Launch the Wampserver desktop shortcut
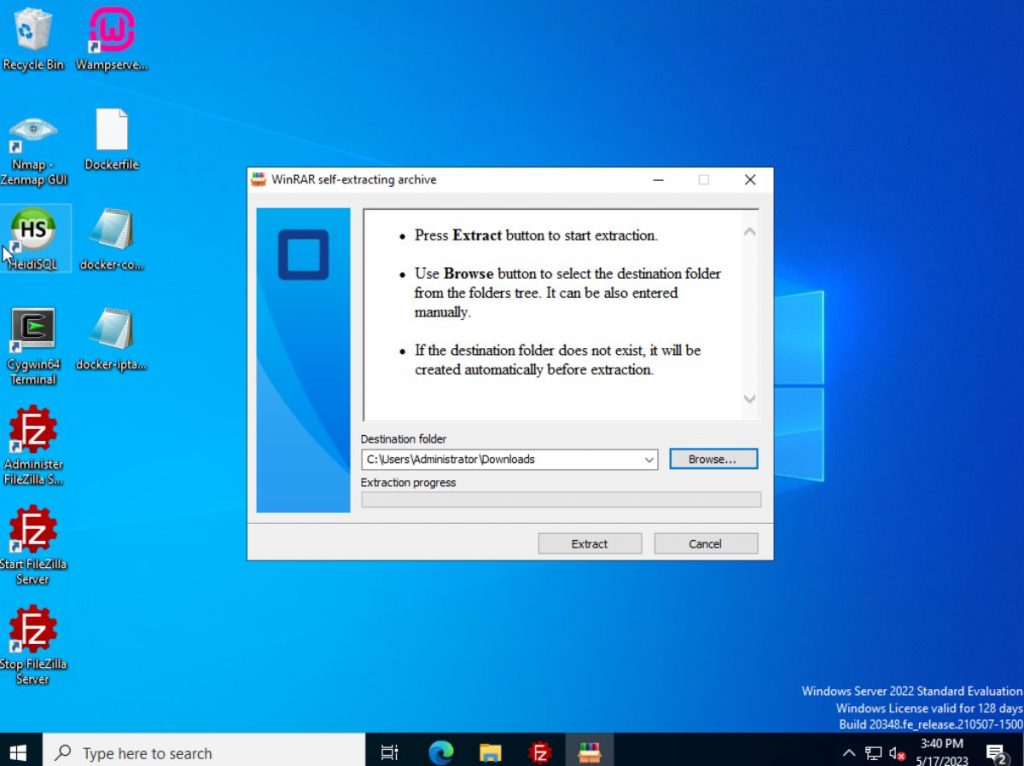 click(x=110, y=30)
